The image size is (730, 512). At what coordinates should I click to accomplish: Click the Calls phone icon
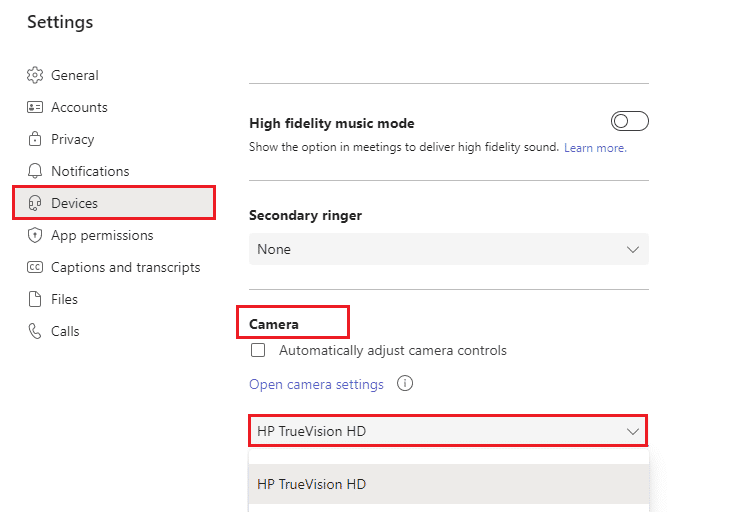tap(35, 331)
